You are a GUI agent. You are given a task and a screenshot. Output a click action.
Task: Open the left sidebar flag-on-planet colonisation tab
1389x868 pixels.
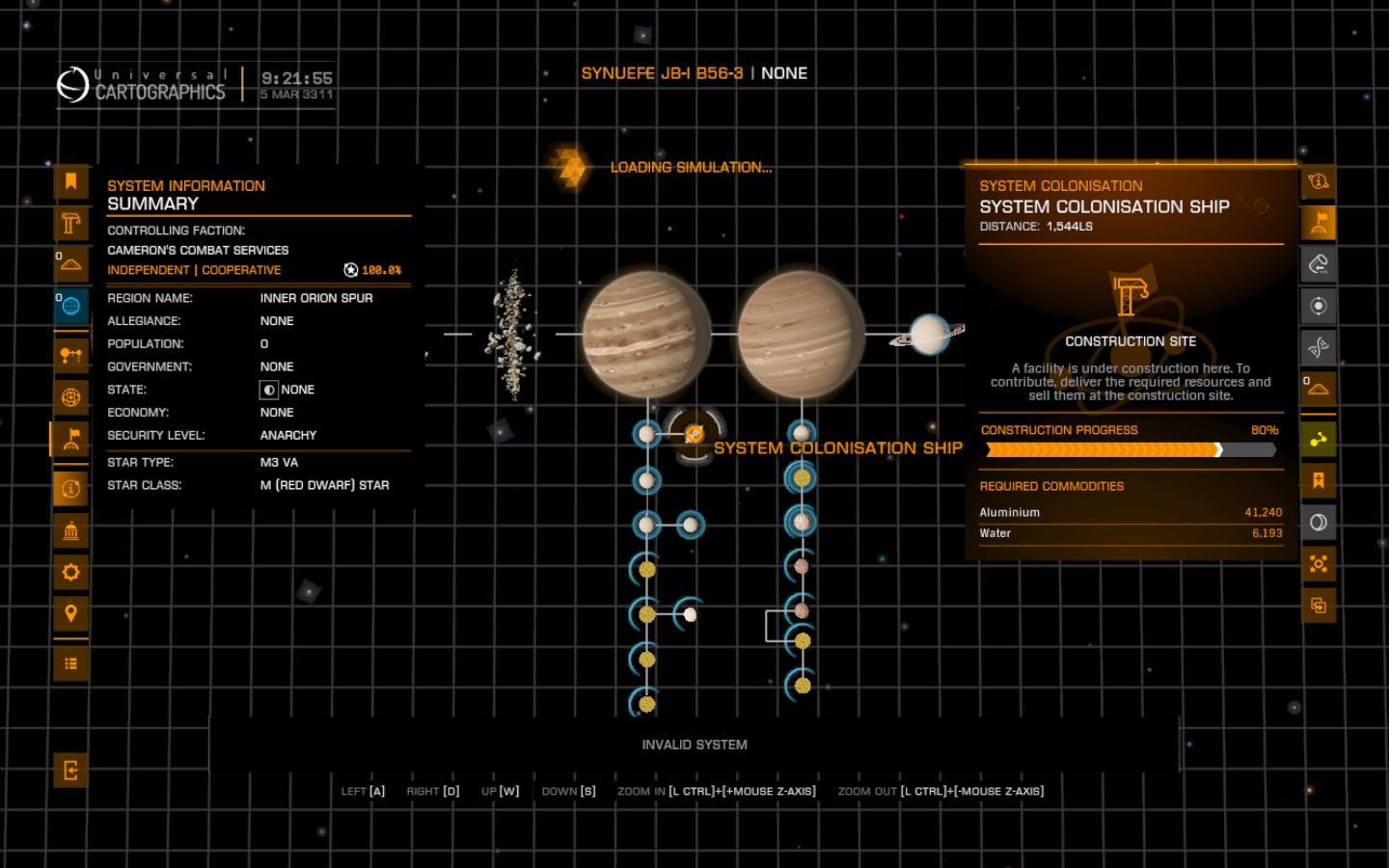(70, 439)
